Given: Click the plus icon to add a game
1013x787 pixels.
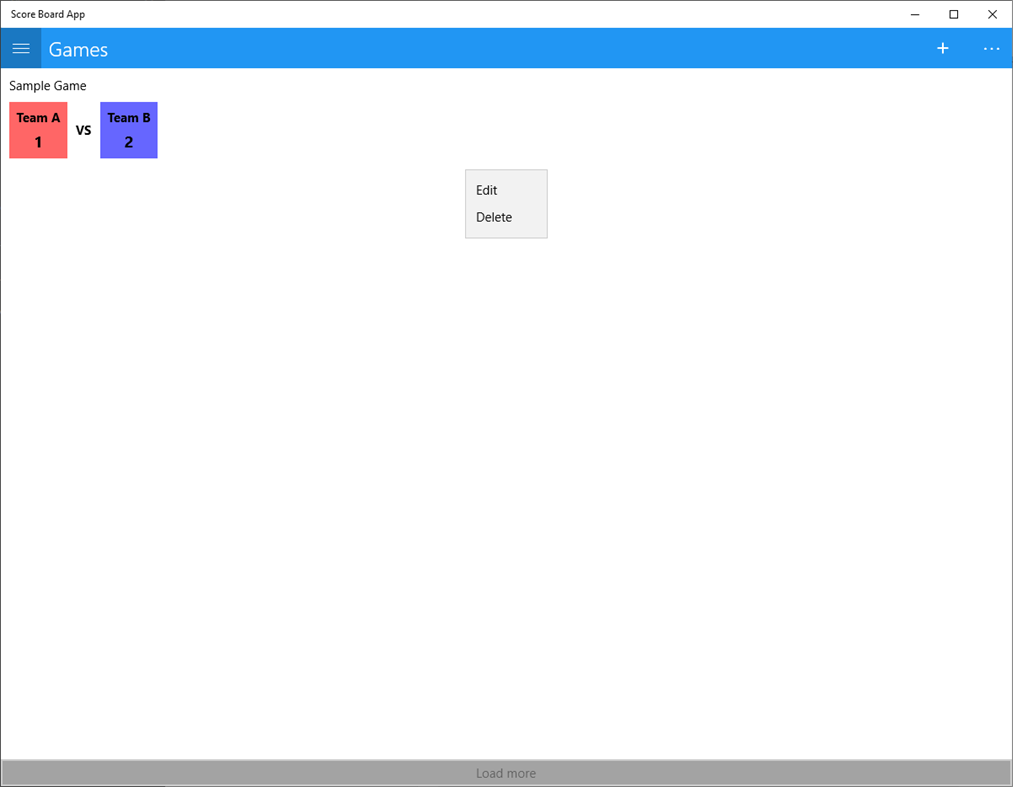Looking at the screenshot, I should [942, 47].
